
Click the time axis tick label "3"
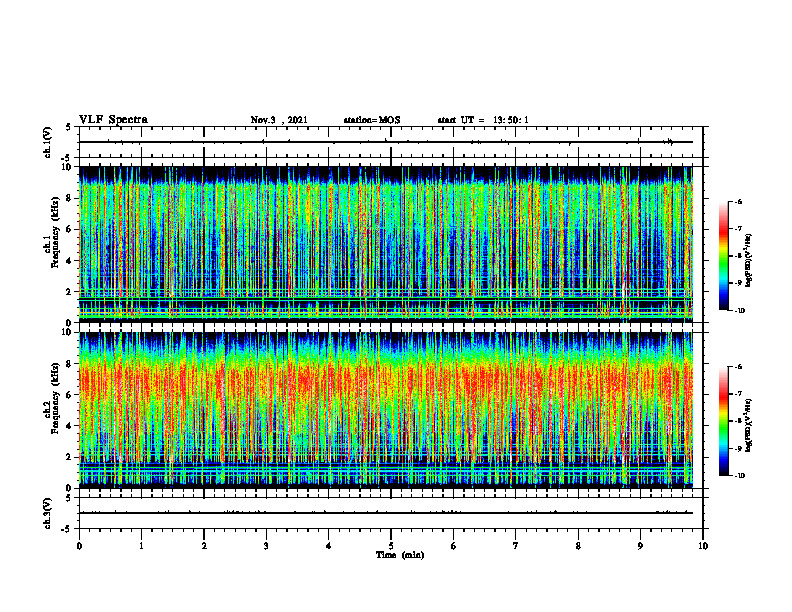(x=266, y=546)
